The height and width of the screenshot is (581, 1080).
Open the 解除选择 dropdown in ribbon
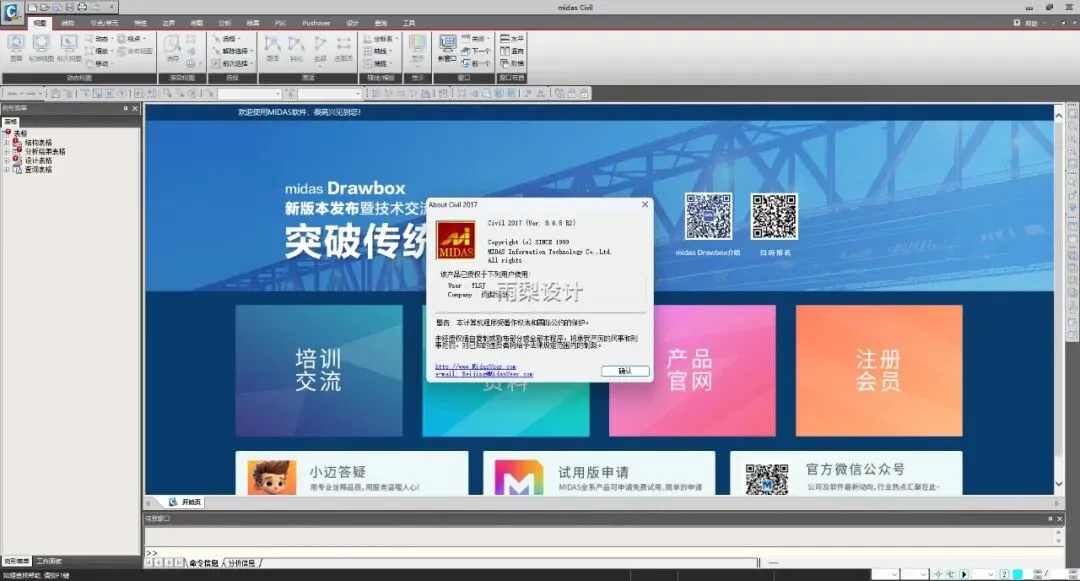click(x=233, y=51)
